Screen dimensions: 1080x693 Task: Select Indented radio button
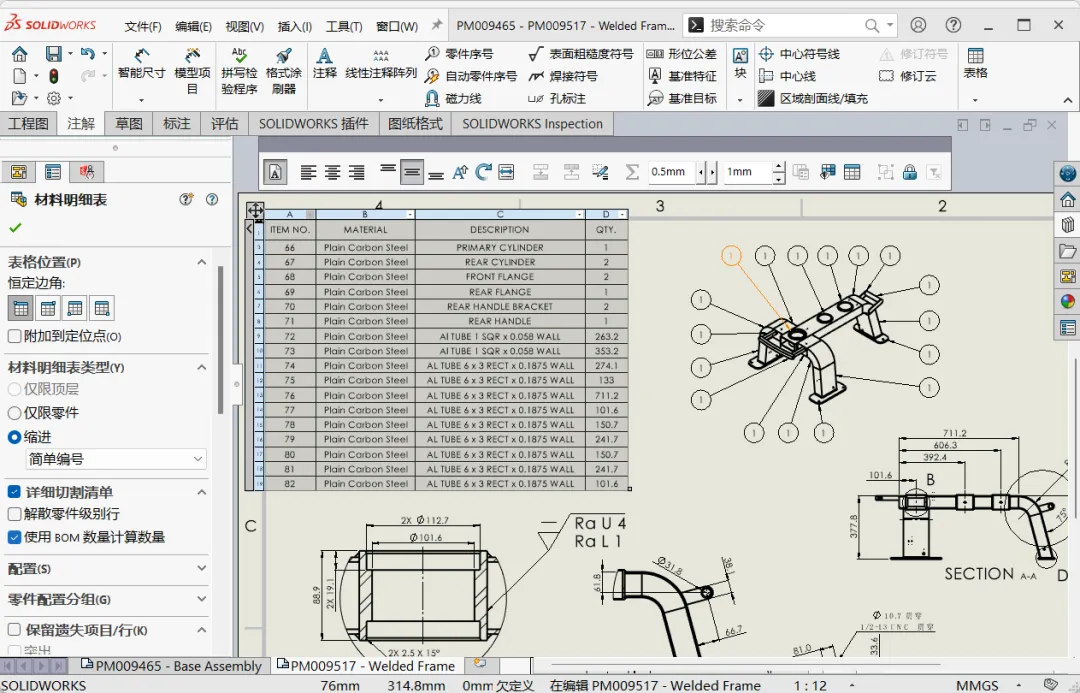click(14, 437)
